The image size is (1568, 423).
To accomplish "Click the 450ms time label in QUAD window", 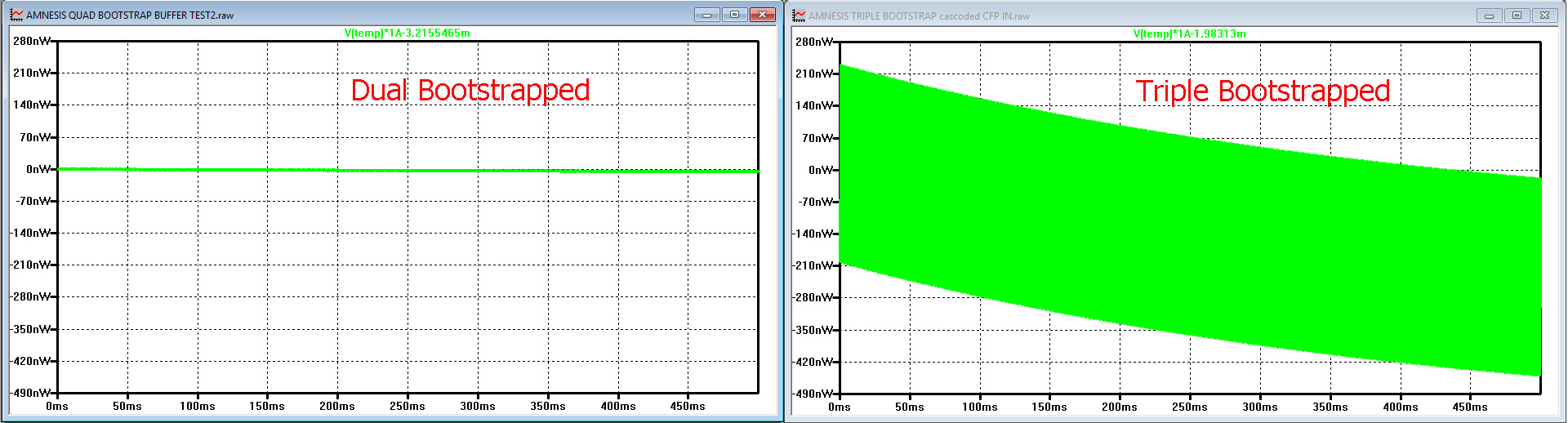I will coord(688,406).
